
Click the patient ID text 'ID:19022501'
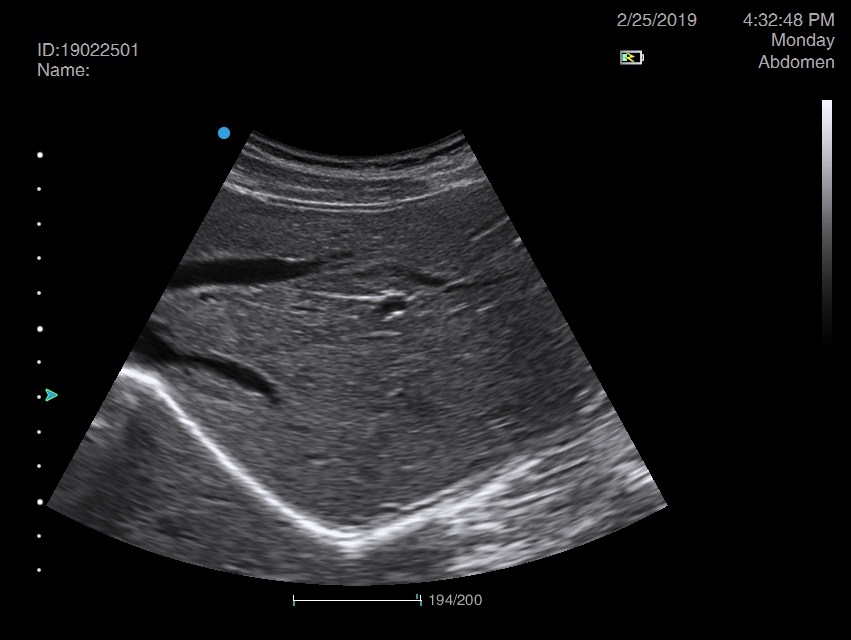88,50
